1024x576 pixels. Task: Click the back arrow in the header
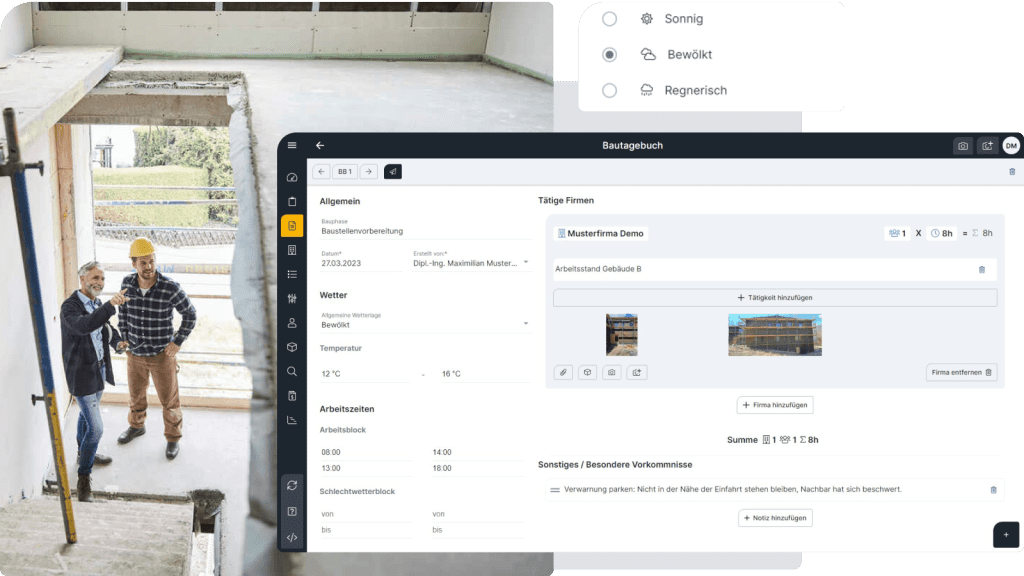click(320, 146)
